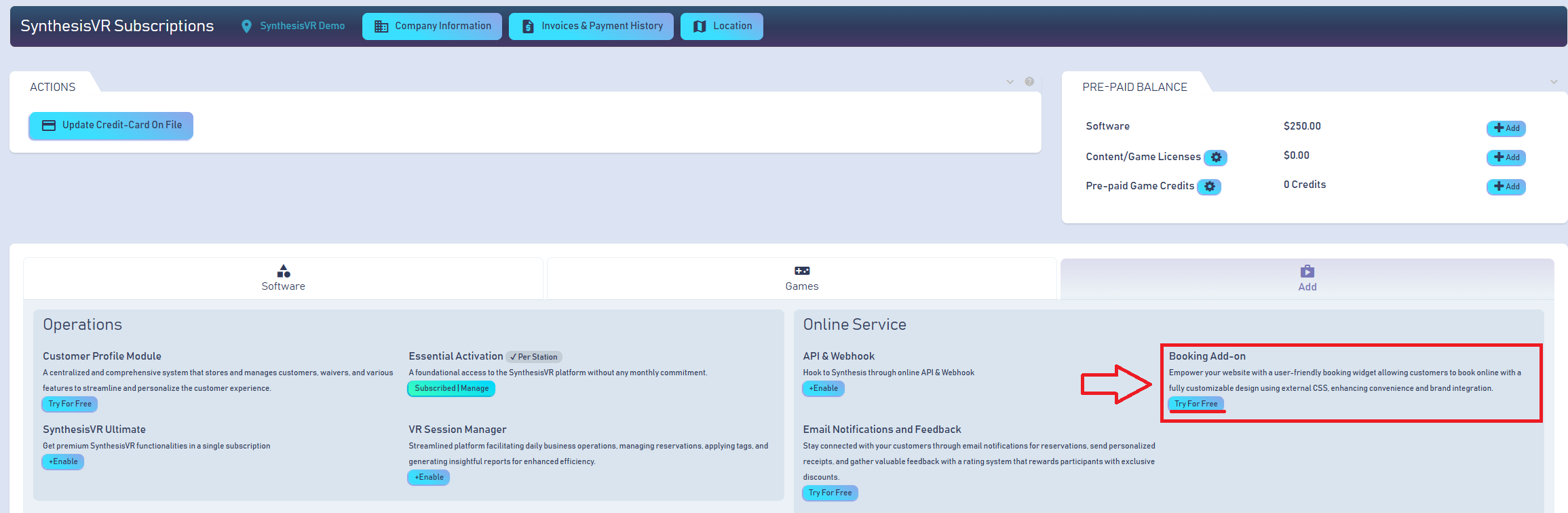Click the Email Notifications and Feedback title
Screen dimensions: 1568x513
tap(882, 430)
